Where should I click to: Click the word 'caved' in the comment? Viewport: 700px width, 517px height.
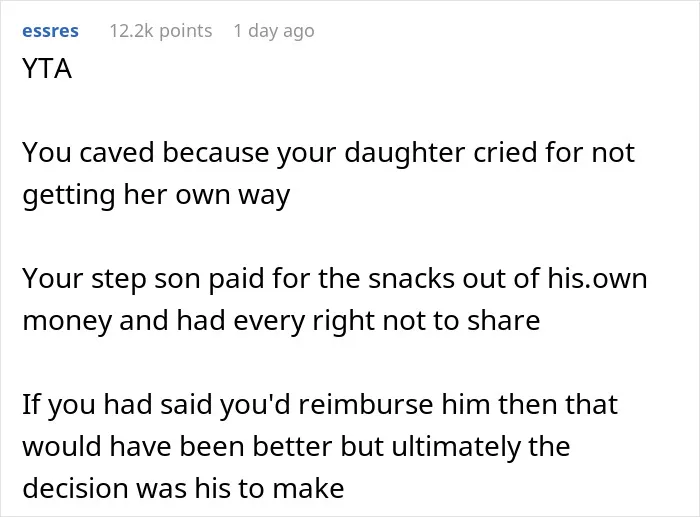pyautogui.click(x=117, y=153)
